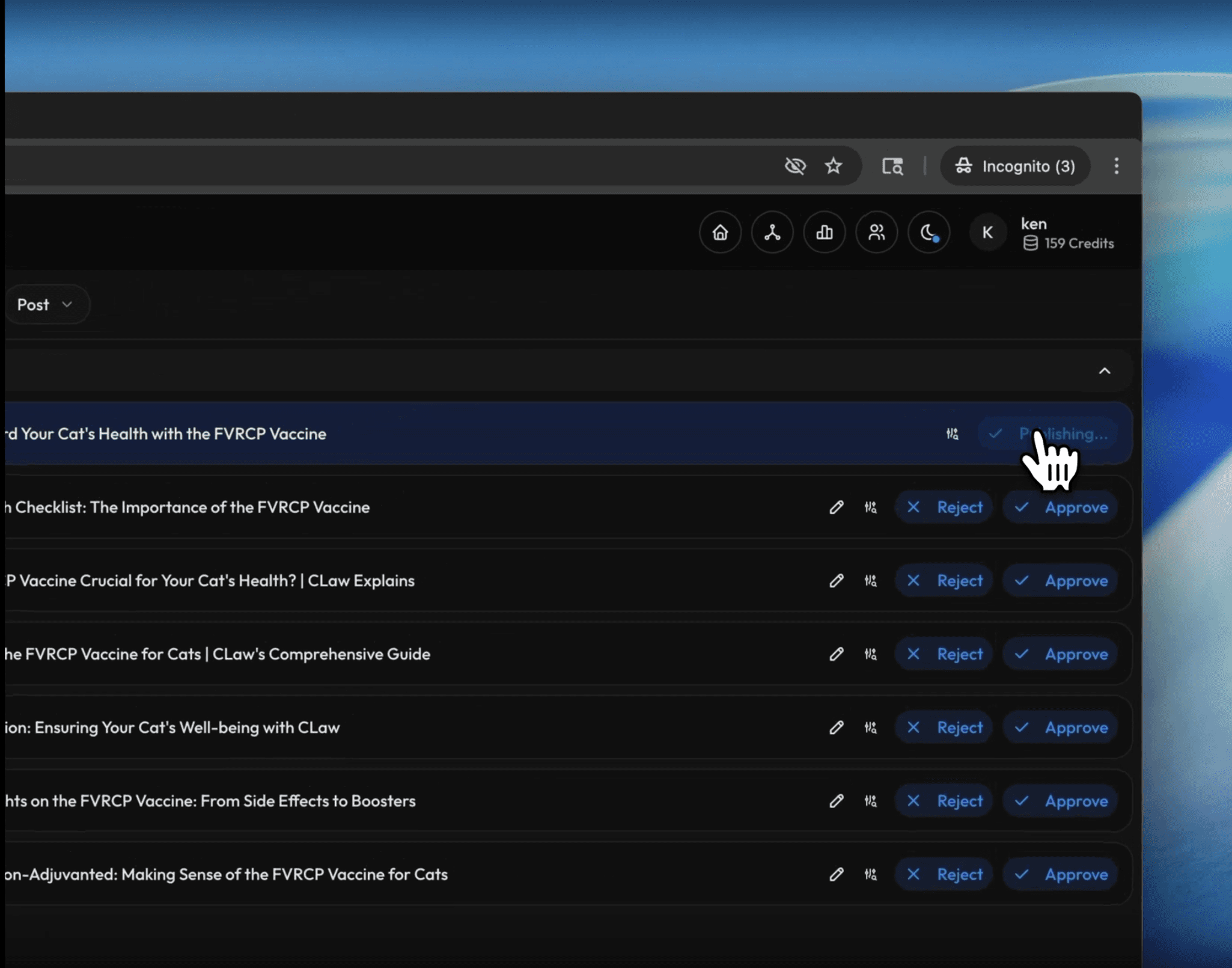The height and width of the screenshot is (968, 1232).
Task: Click the Publishing... status button
Action: [1048, 433]
